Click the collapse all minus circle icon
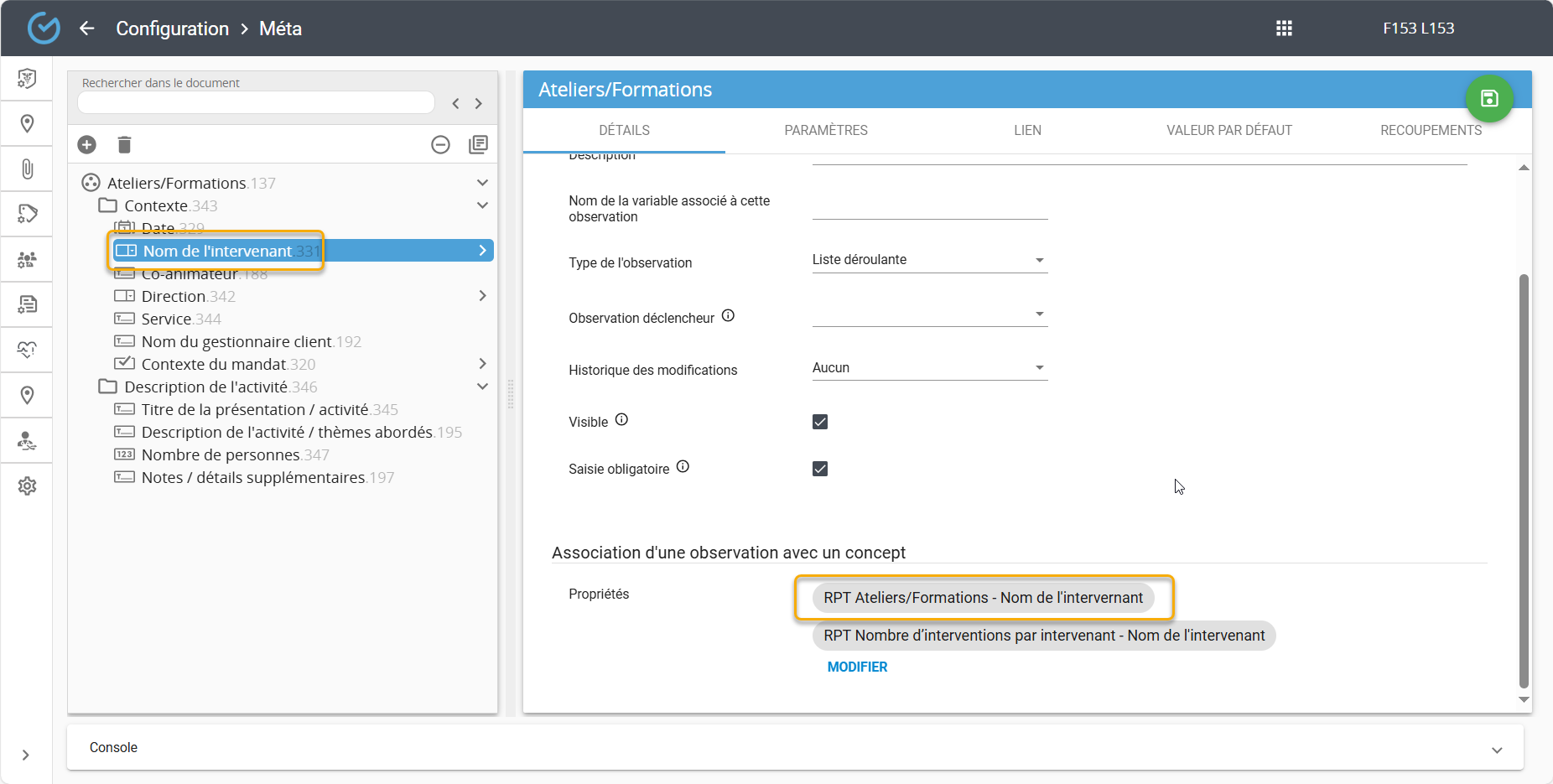Image resolution: width=1553 pixels, height=784 pixels. pyautogui.click(x=440, y=145)
